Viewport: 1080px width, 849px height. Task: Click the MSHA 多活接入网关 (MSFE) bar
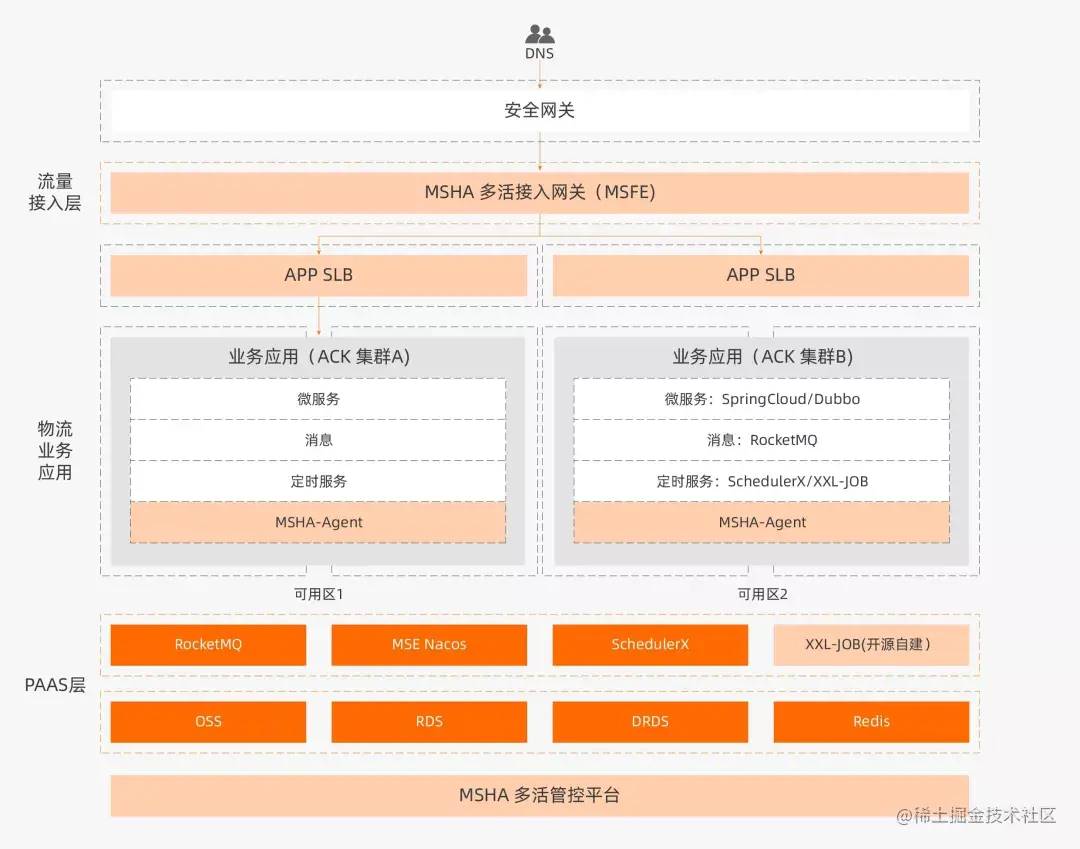[x=540, y=192]
